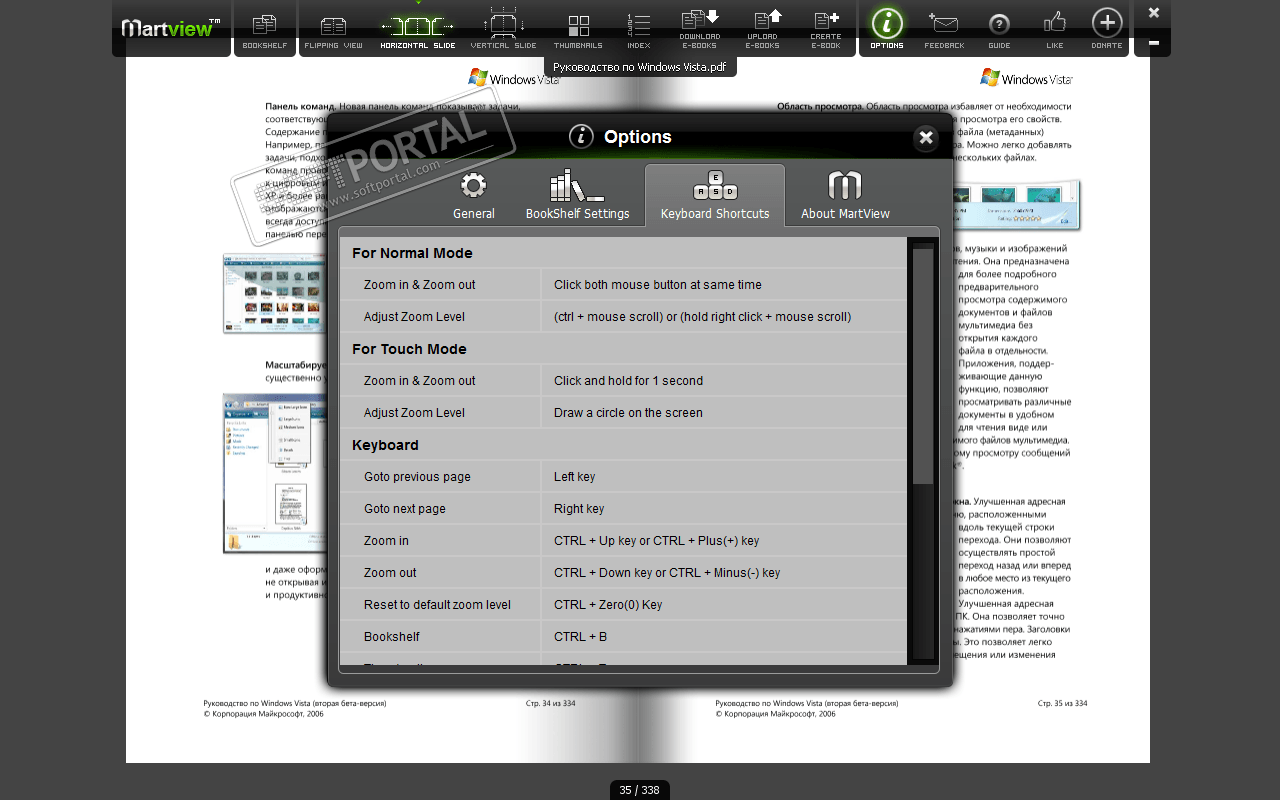Click the 'For Touch Mode' heading

[x=409, y=349]
